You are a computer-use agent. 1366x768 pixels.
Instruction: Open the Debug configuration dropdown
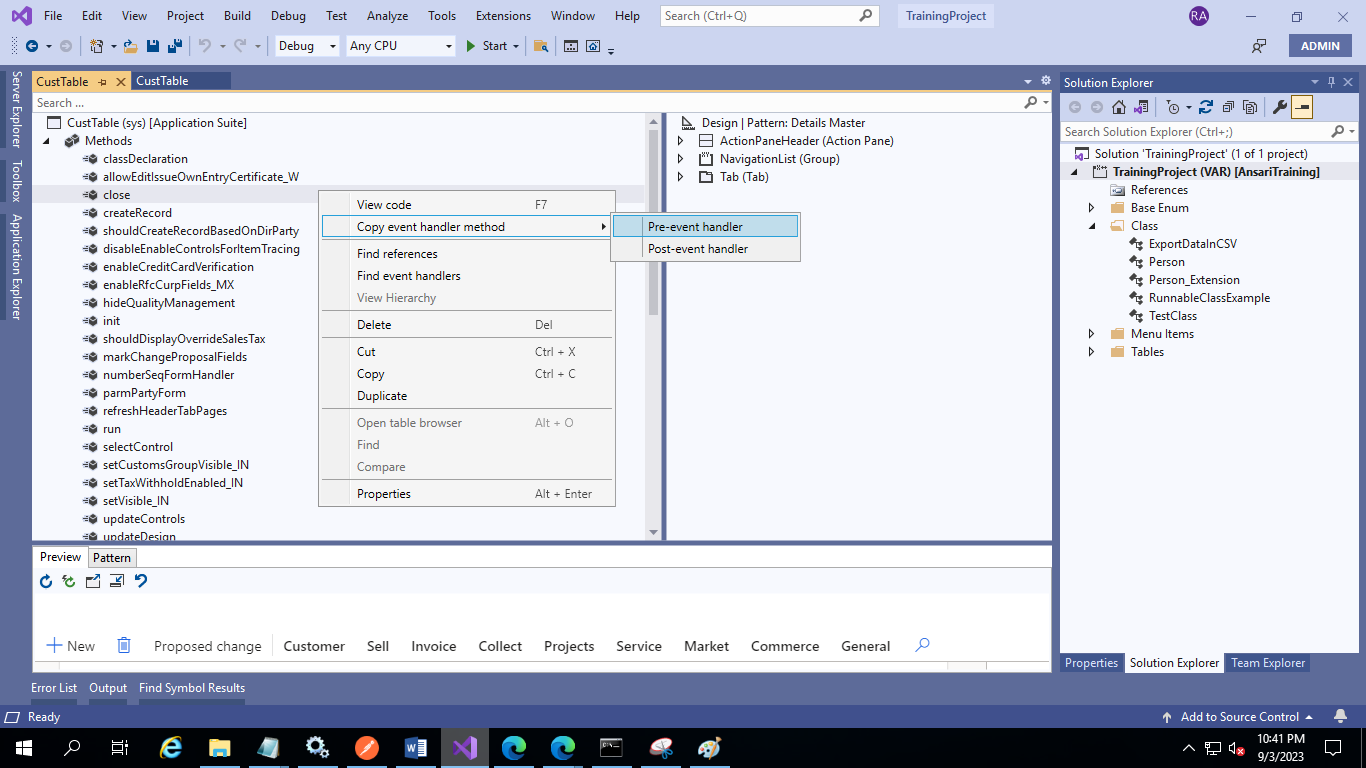[x=307, y=46]
